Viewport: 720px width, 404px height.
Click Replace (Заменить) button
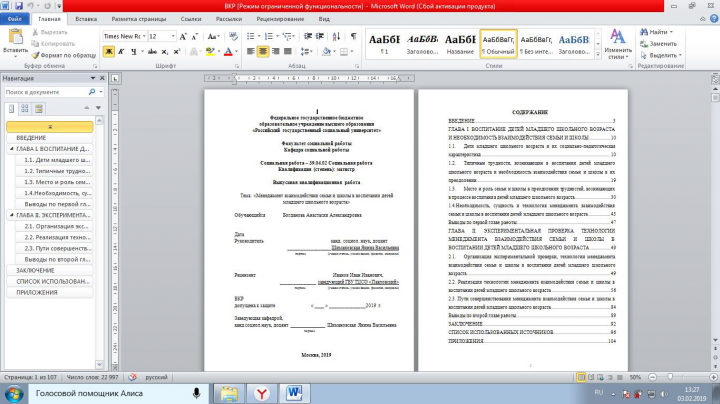coord(659,44)
